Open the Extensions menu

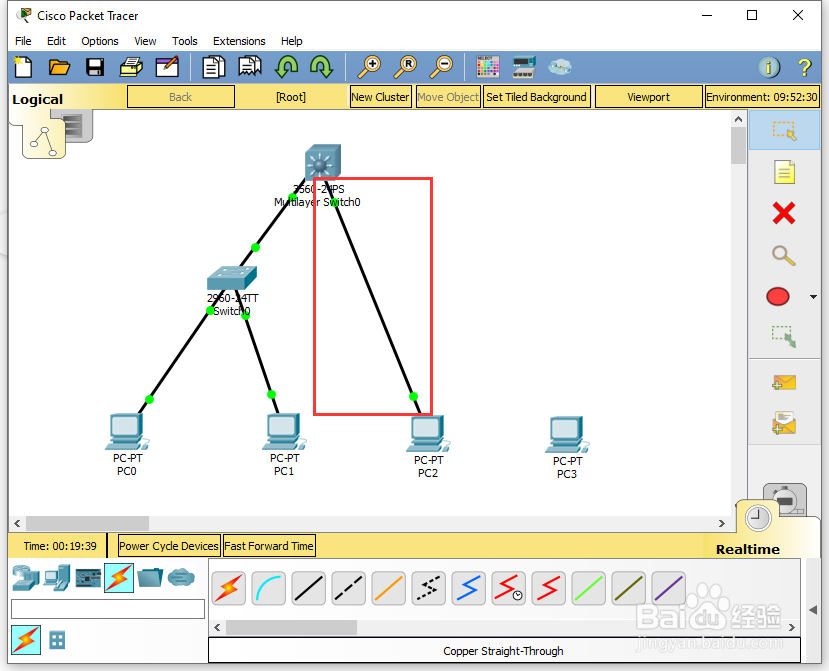pyautogui.click(x=239, y=41)
